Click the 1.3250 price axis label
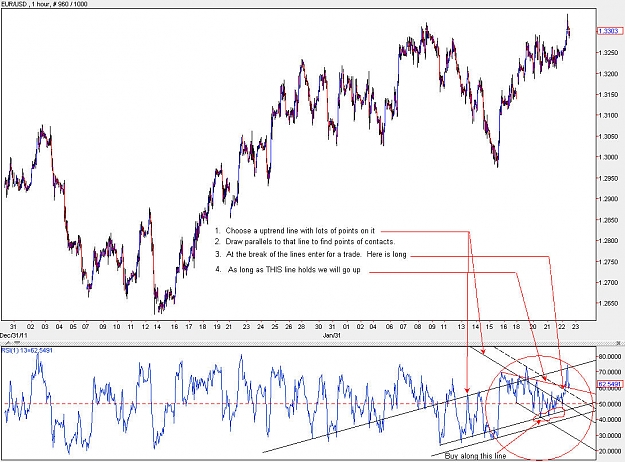Screen dimensions: 625x462 609,53
